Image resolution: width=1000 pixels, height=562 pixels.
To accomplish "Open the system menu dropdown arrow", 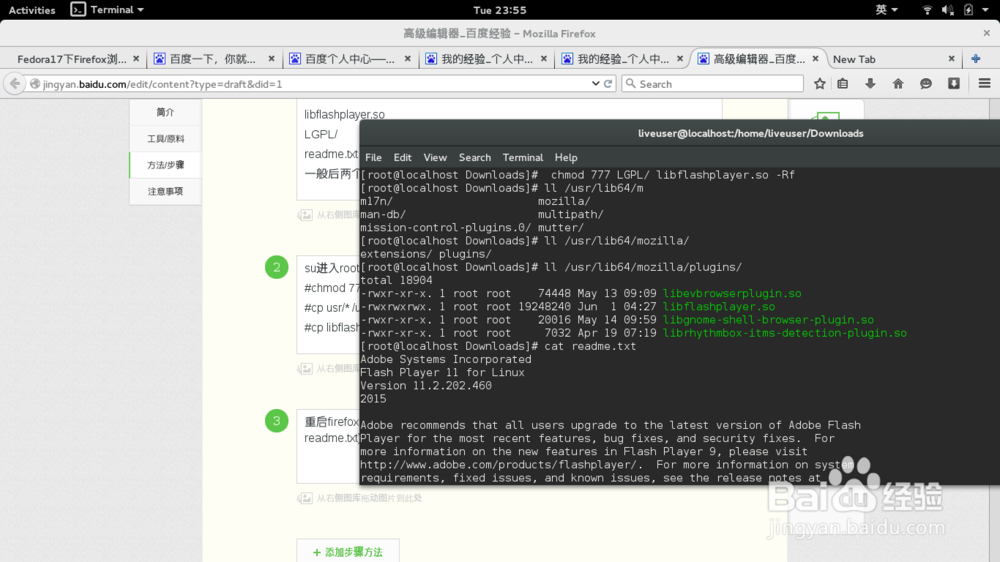I will click(985, 10).
